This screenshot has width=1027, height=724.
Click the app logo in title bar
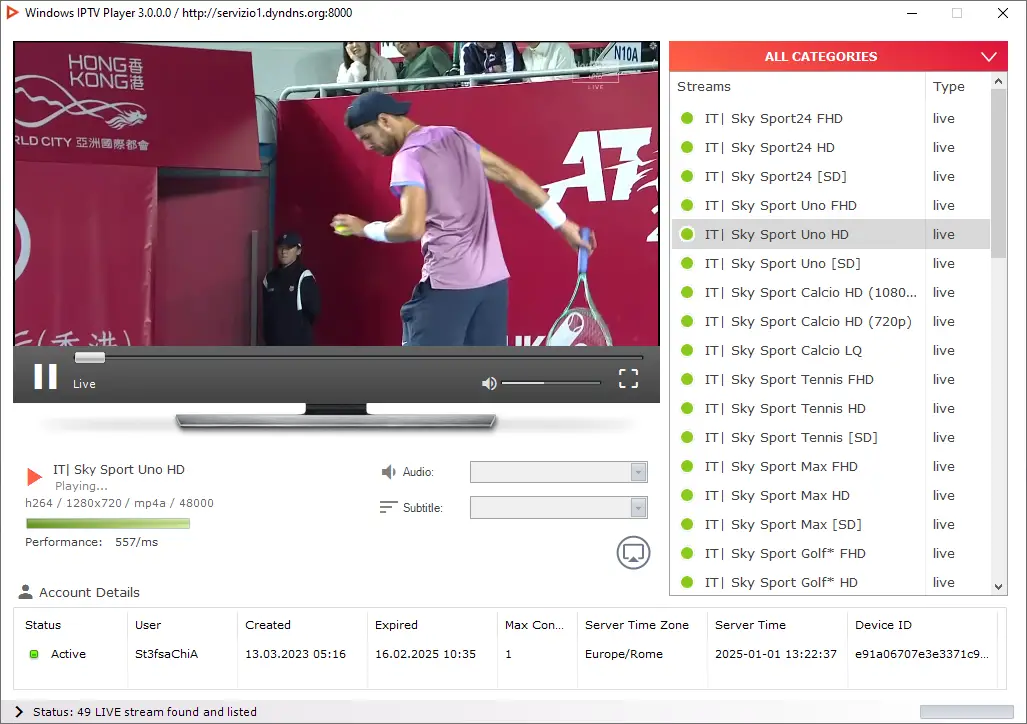coord(11,12)
